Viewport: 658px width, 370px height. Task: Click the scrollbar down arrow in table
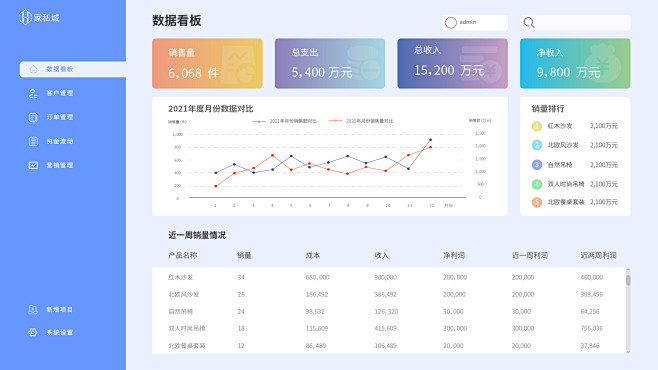pos(628,352)
